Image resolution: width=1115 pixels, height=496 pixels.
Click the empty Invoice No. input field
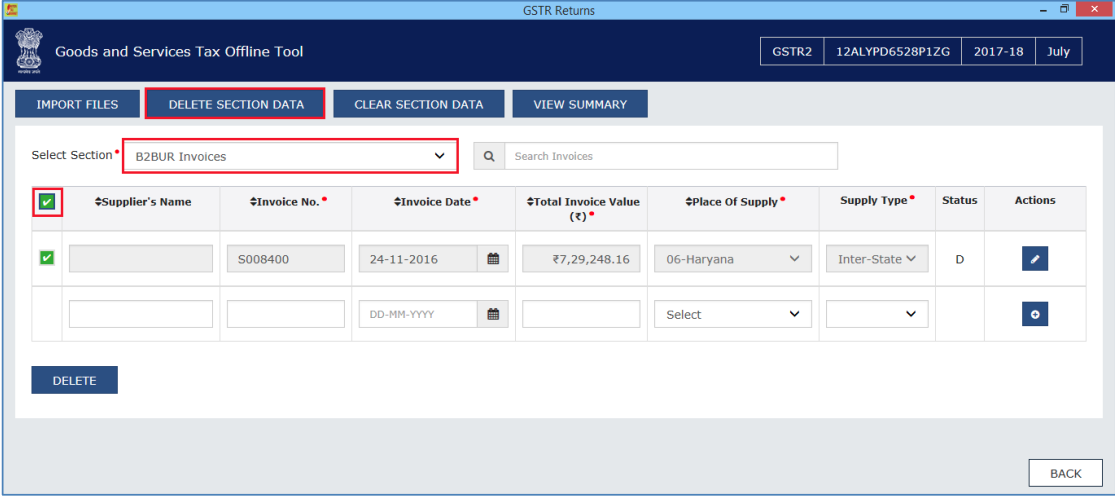pyautogui.click(x=286, y=314)
